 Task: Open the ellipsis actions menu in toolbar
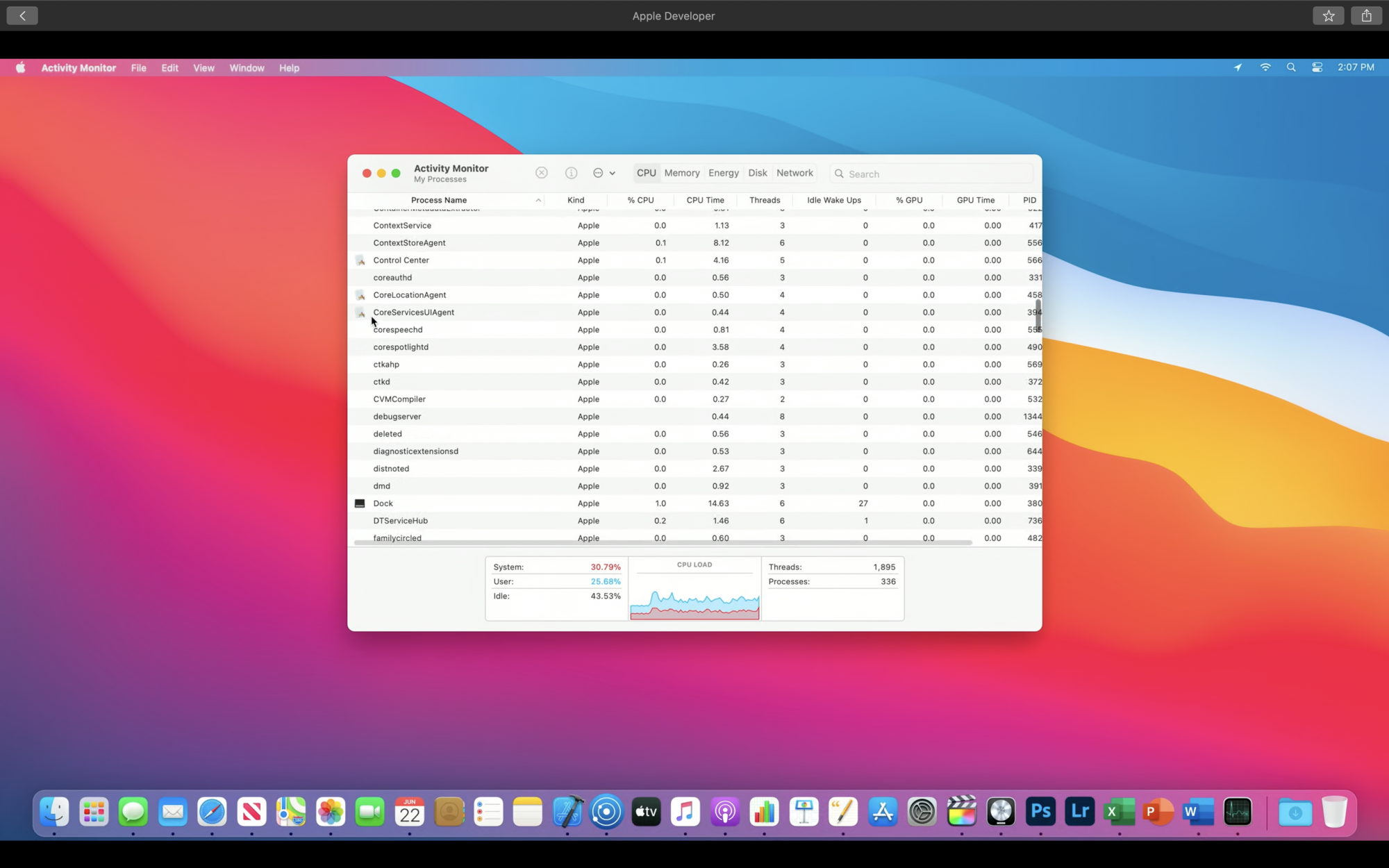pos(604,173)
